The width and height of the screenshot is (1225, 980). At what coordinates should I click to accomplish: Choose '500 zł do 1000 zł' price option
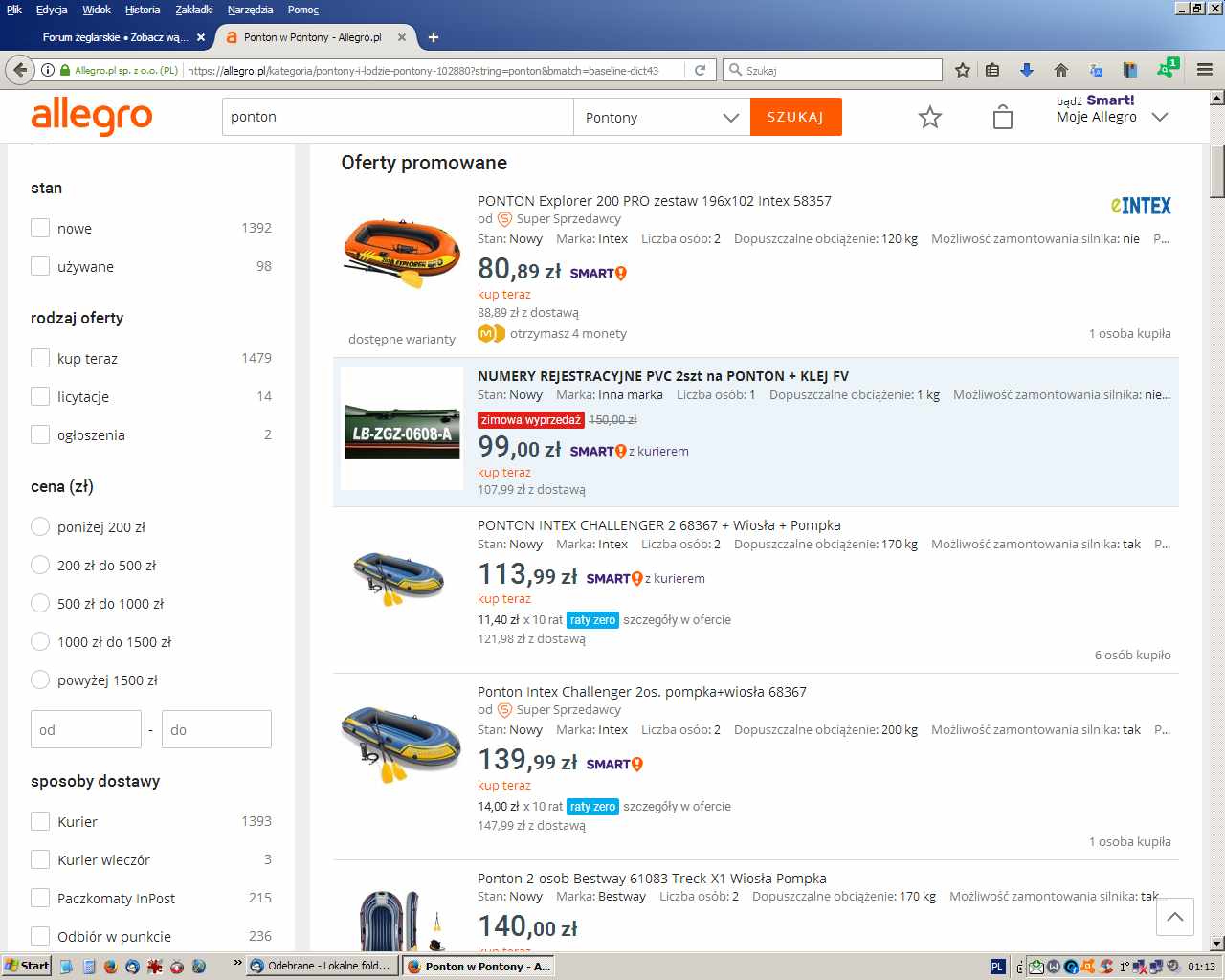40,603
